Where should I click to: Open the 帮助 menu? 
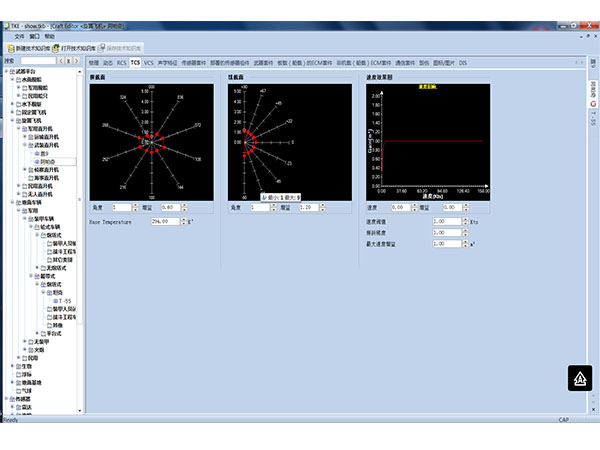(50, 35)
